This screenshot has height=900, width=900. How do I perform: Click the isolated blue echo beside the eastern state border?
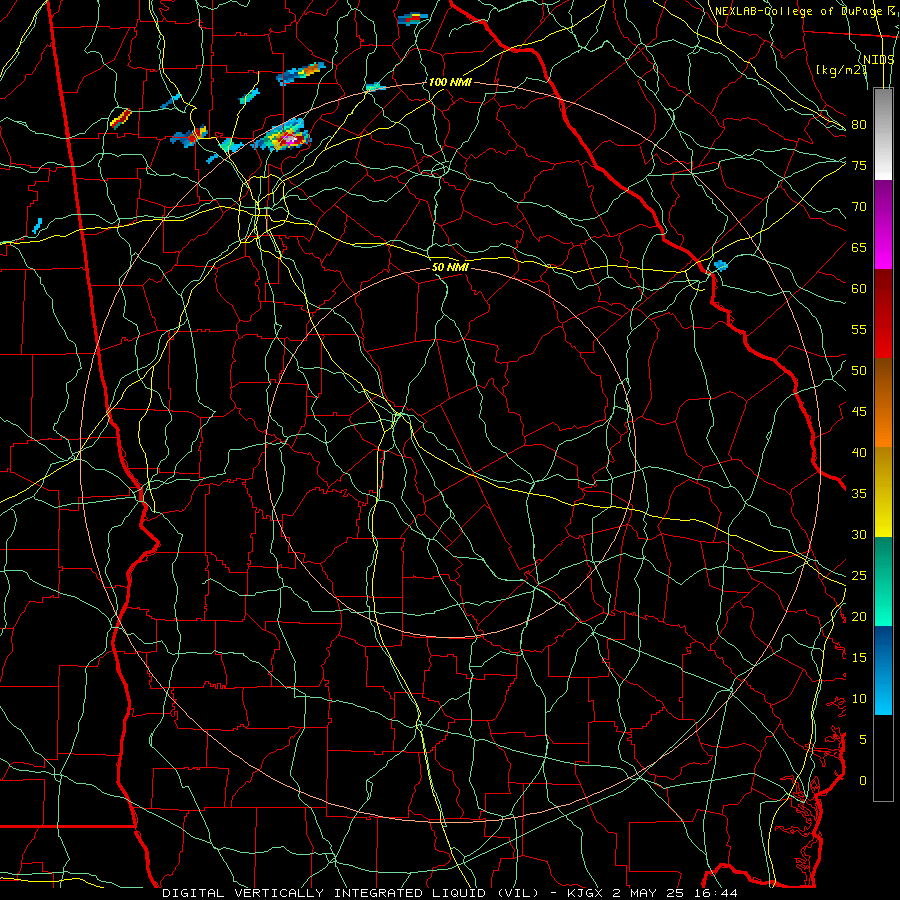coord(720,265)
